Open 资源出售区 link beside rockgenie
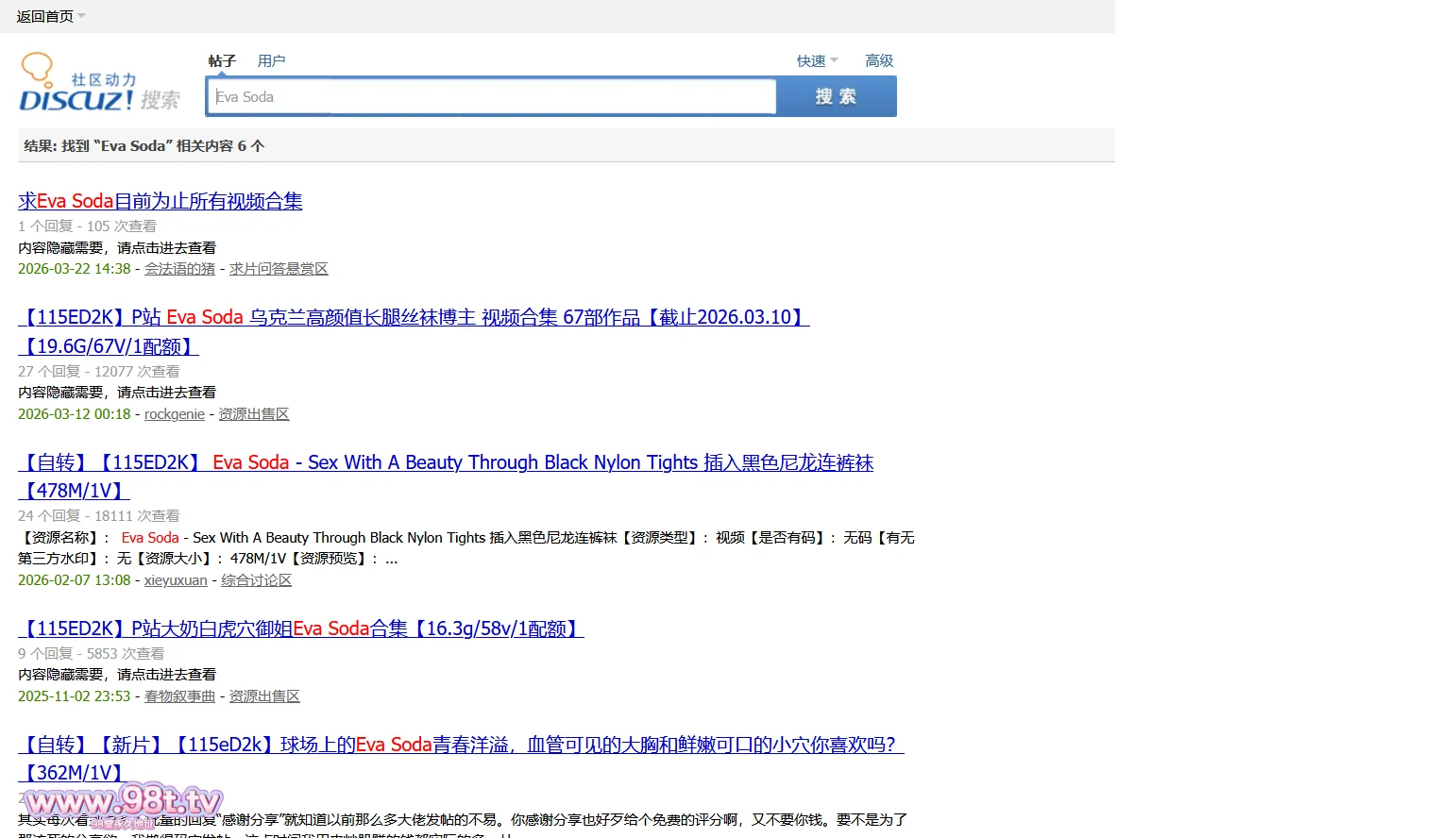The height and width of the screenshot is (838, 1456). click(x=254, y=414)
